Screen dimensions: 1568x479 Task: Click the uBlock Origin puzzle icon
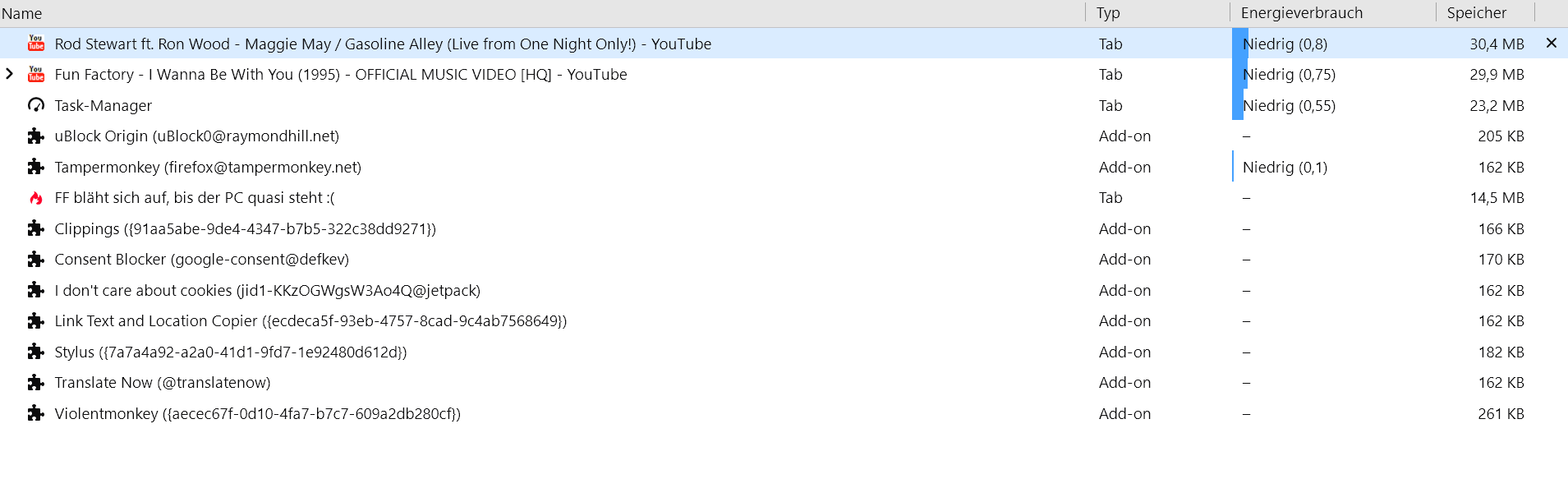pyautogui.click(x=36, y=136)
